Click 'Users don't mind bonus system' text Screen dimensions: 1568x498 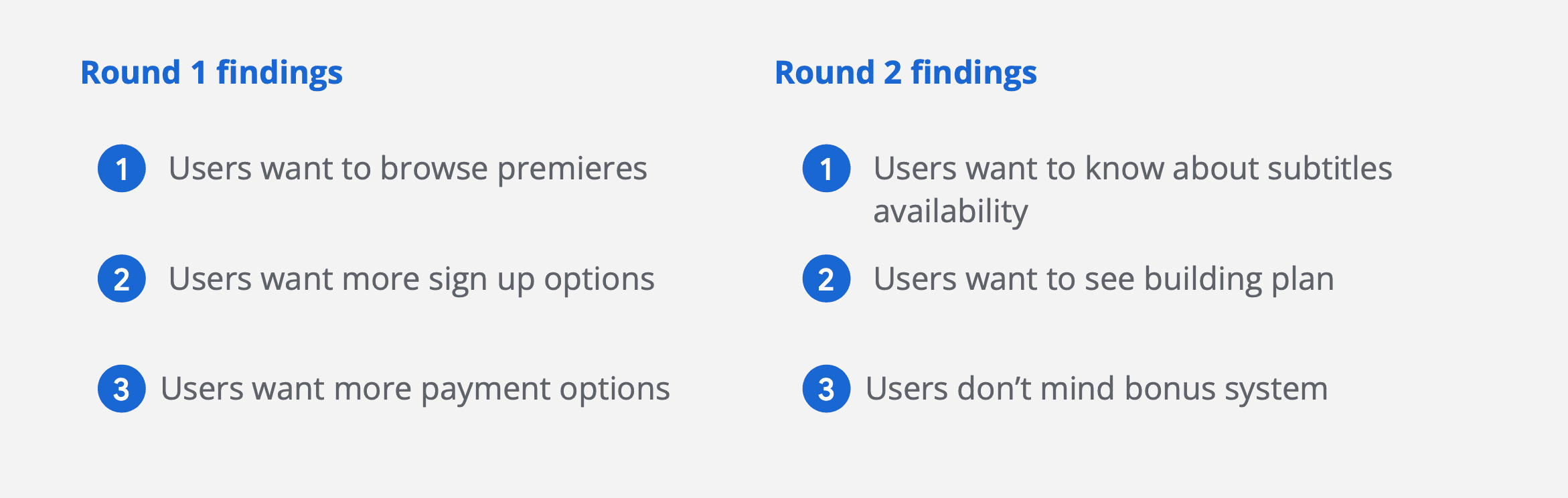coord(1097,390)
